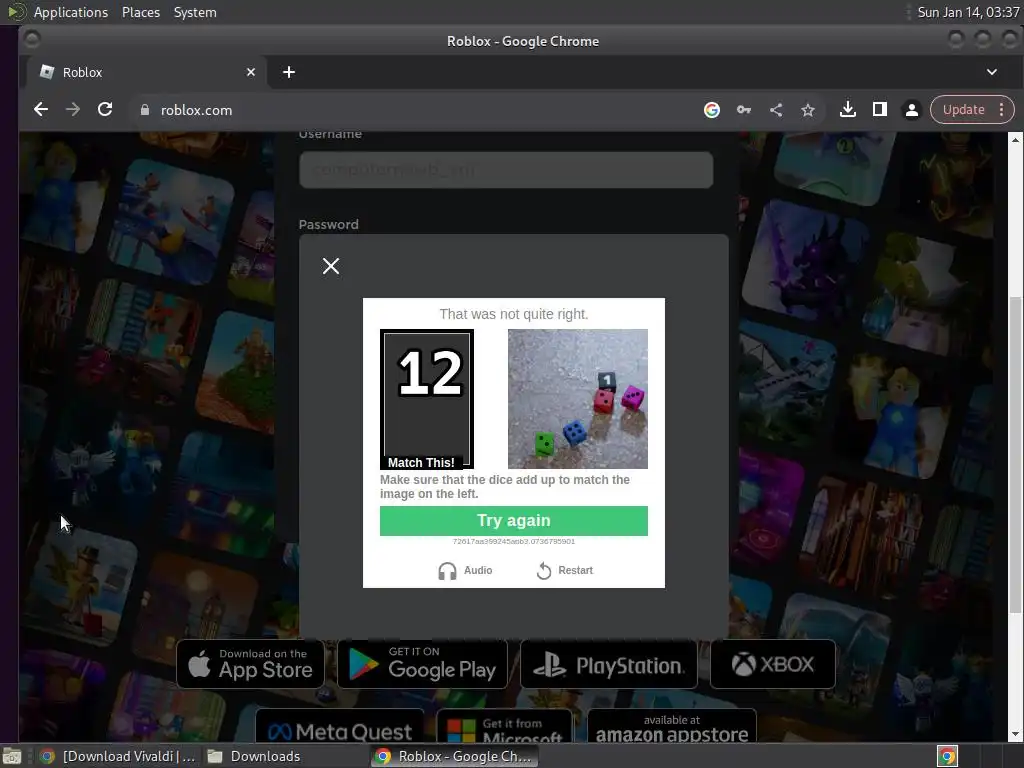Switch to the Roblox - Google Chrome taskbar item

pos(456,756)
